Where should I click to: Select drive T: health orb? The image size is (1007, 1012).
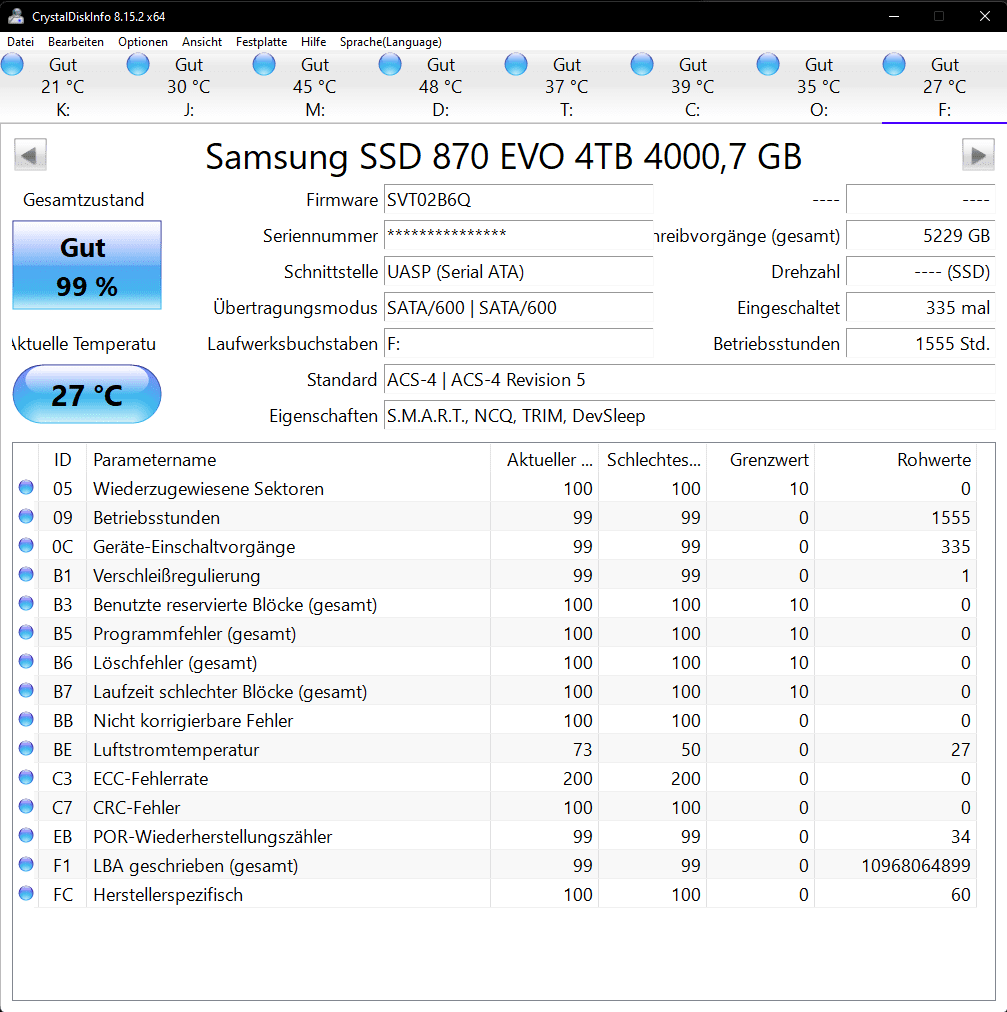coord(516,65)
